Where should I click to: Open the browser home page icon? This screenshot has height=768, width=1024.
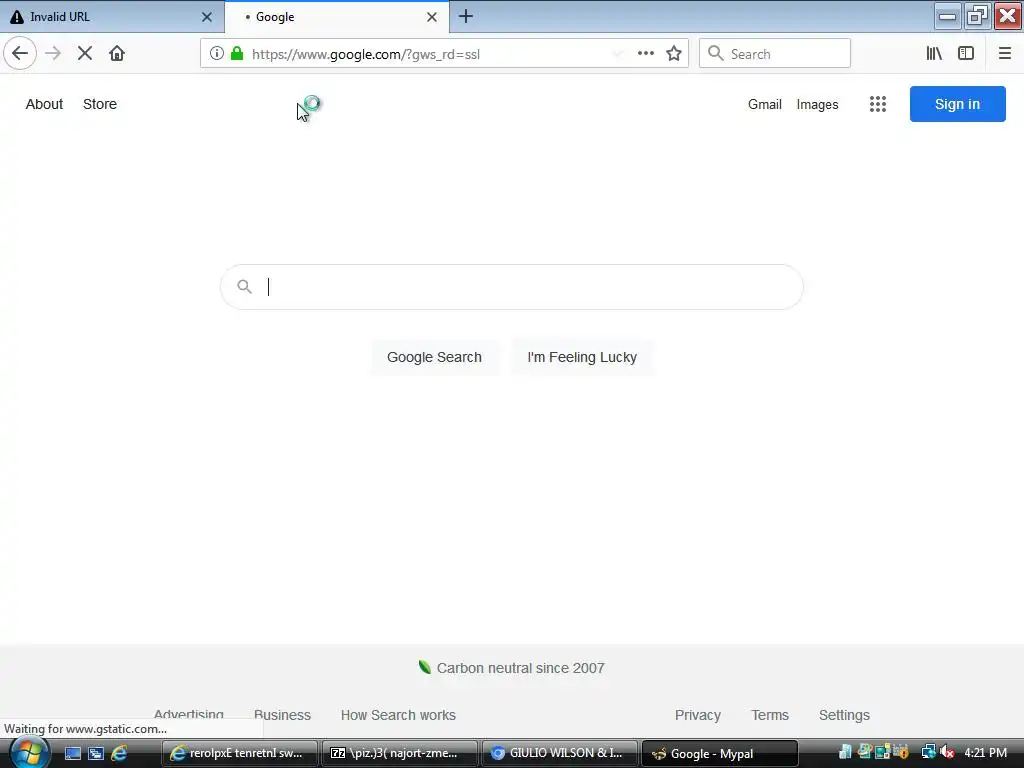(x=117, y=53)
